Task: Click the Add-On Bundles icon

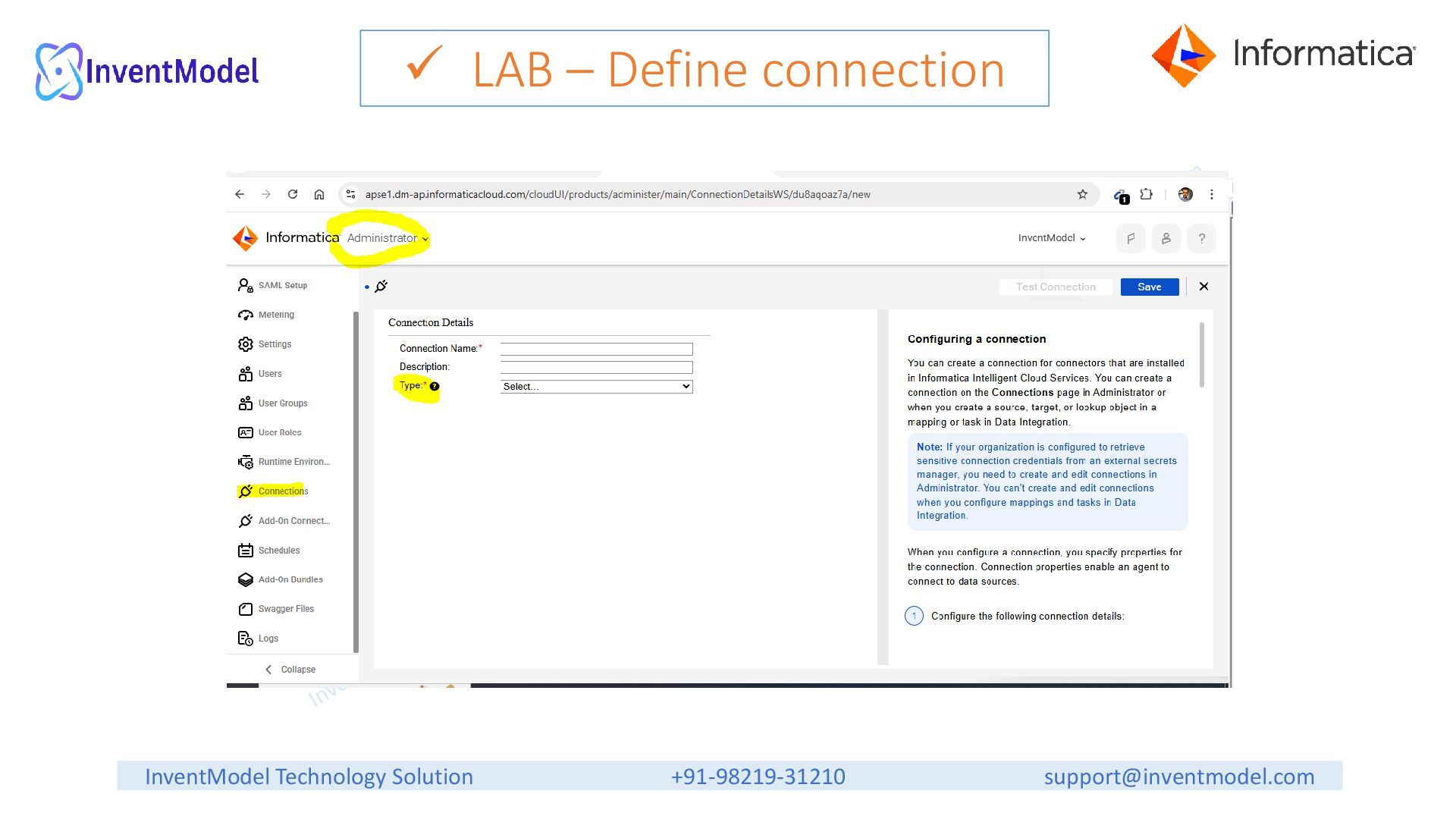Action: pos(246,580)
